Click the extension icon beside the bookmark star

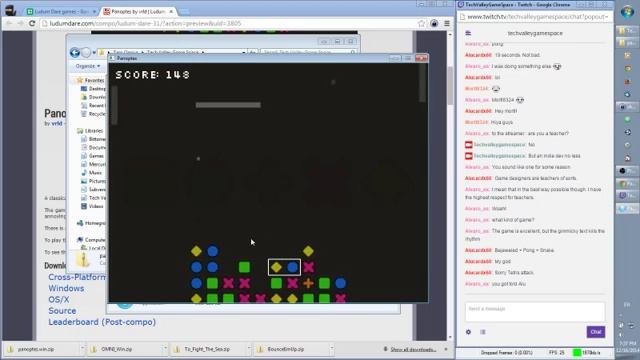434,24
